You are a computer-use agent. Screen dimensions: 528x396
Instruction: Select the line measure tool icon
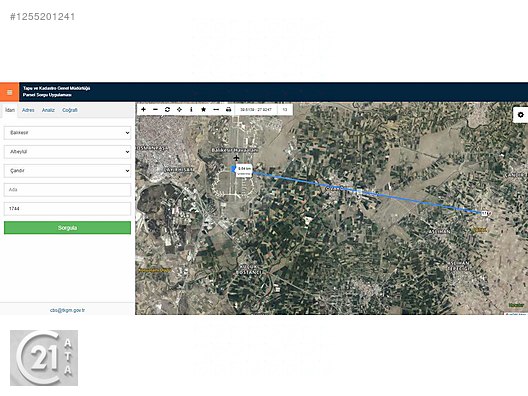216,109
